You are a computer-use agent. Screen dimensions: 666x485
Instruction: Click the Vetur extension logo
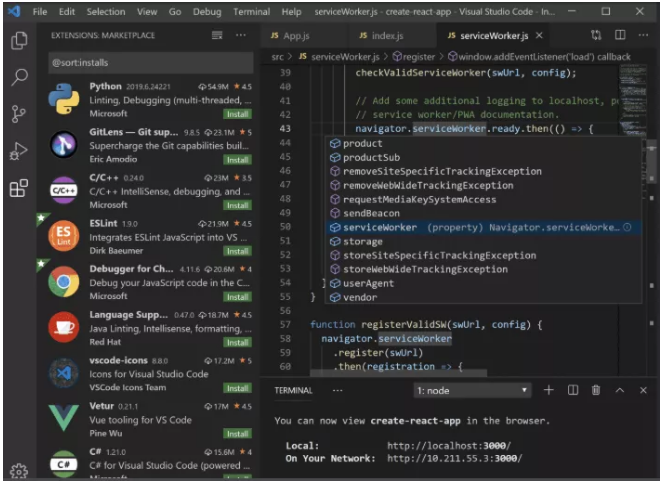(64, 417)
